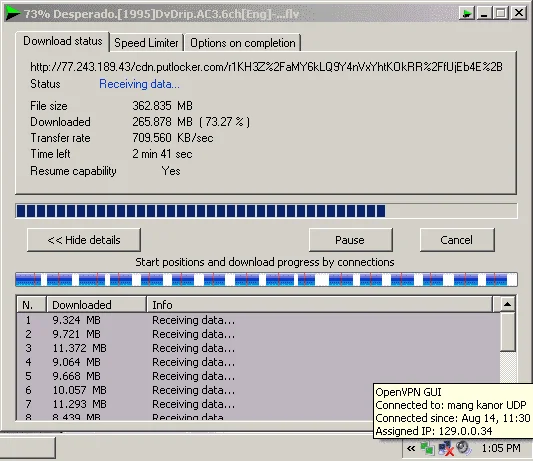
Task: Click the Downloaded column header
Action: (96, 305)
